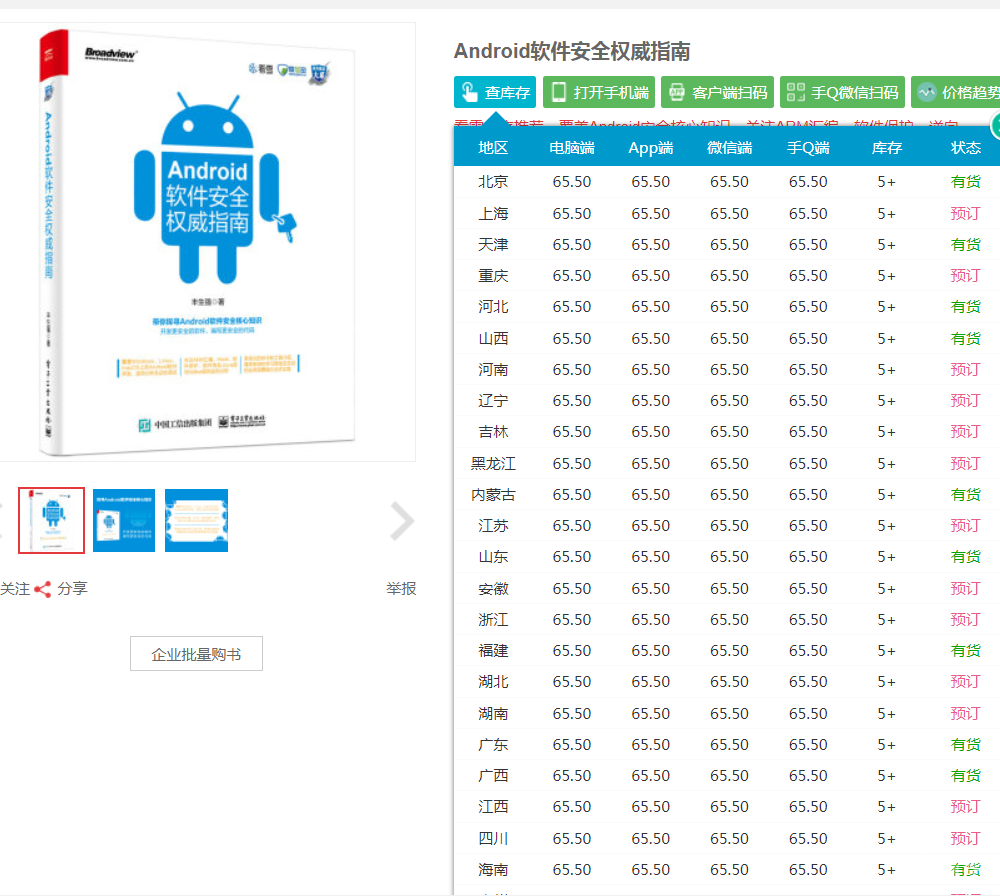Image resolution: width=1000 pixels, height=896 pixels.
Task: Click the 山西 region cell
Action: click(x=493, y=339)
